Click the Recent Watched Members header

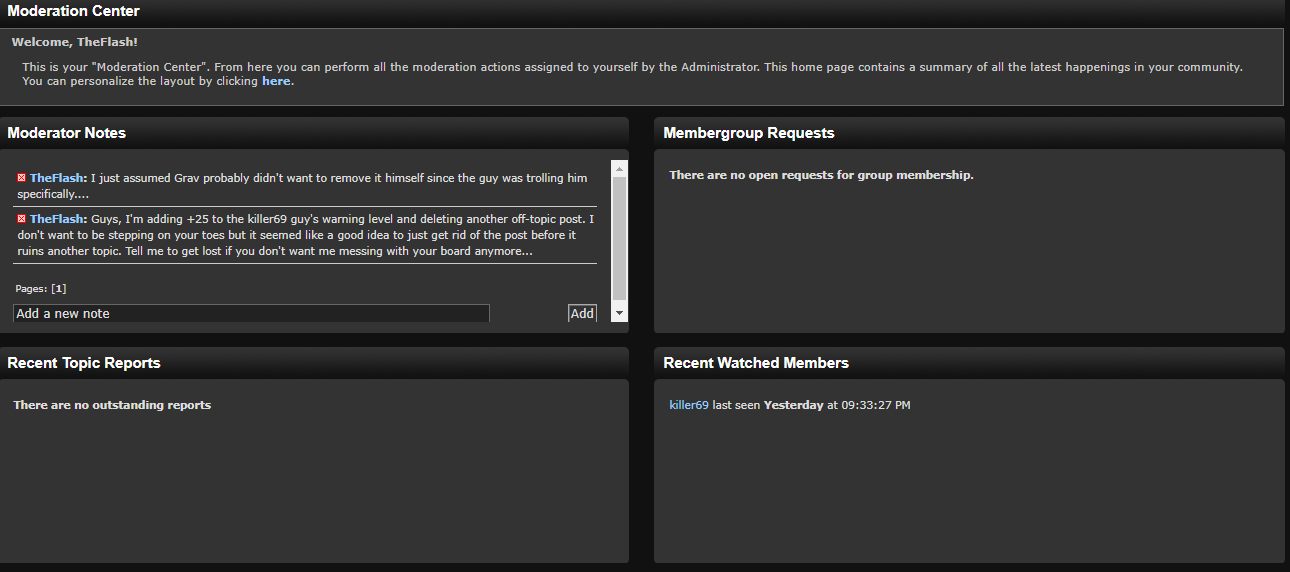756,363
